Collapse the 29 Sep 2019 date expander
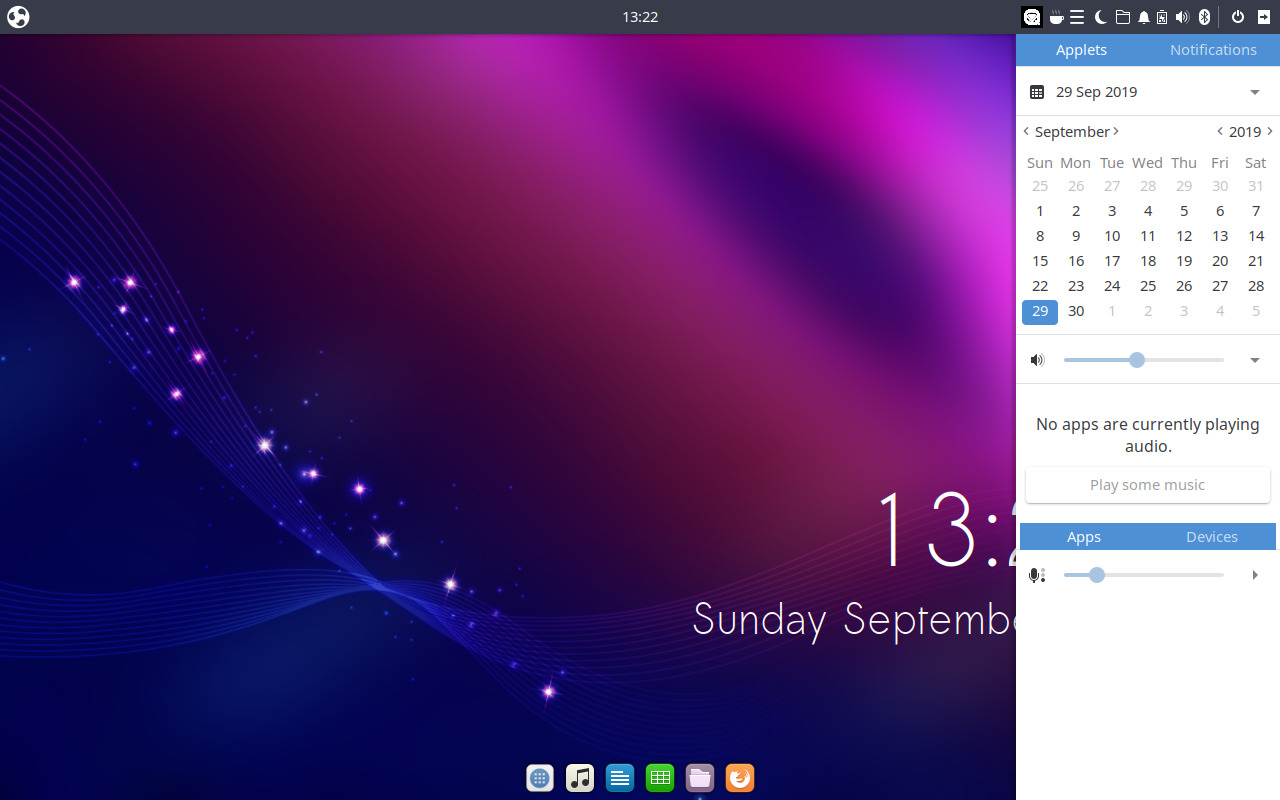Screen dimensions: 1280x800 click(x=1255, y=91)
